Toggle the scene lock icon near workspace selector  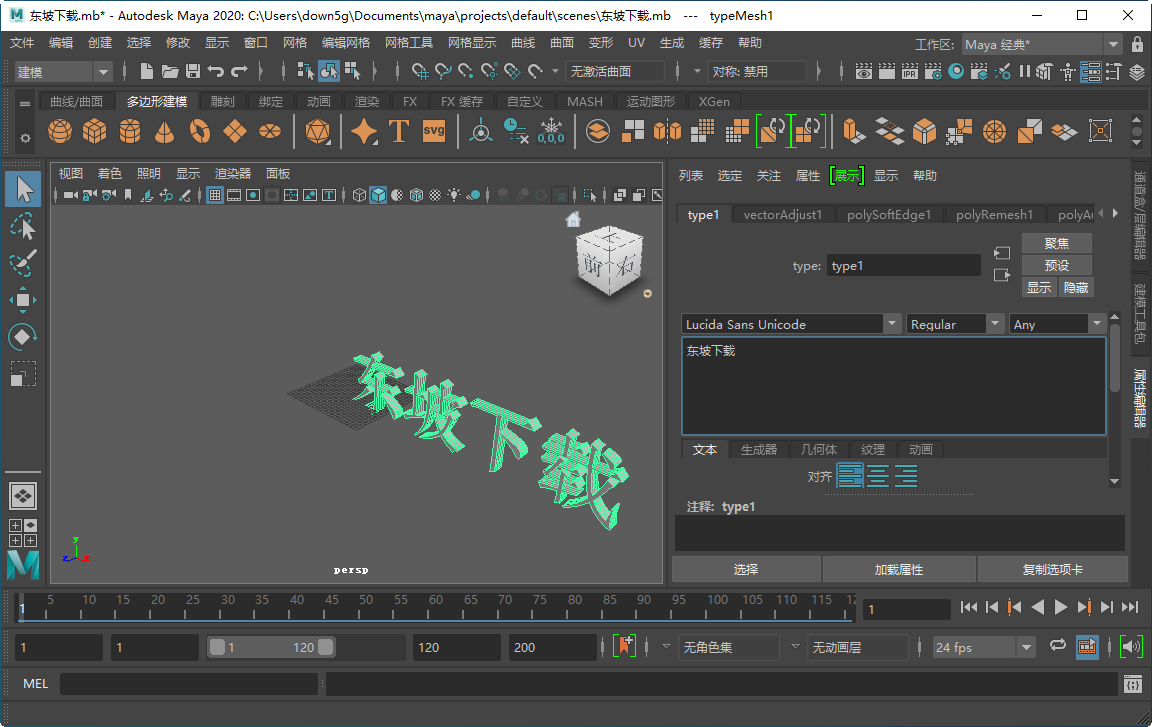(1138, 44)
